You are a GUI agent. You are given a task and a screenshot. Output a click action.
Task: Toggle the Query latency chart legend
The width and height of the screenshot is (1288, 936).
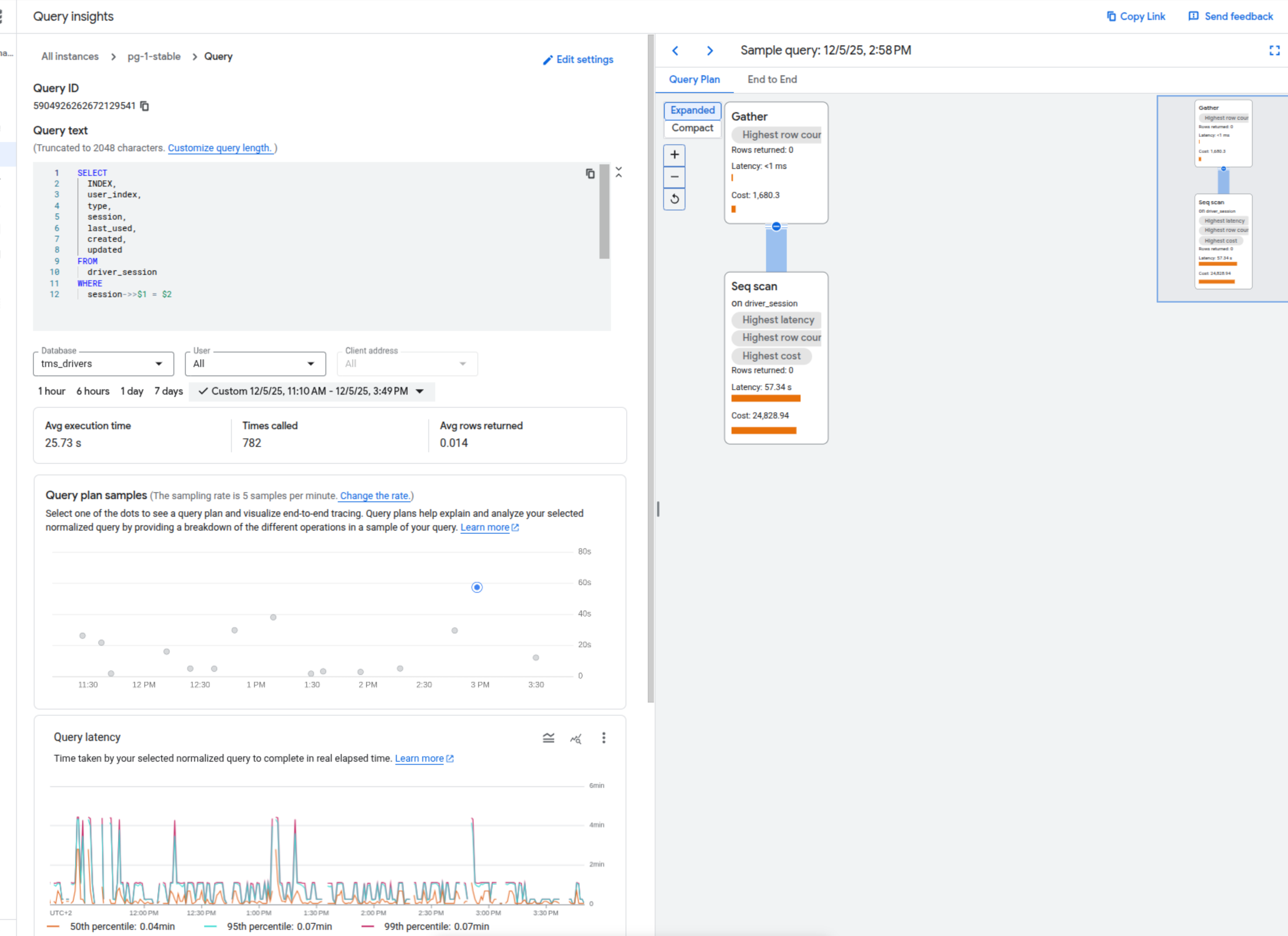(x=548, y=738)
